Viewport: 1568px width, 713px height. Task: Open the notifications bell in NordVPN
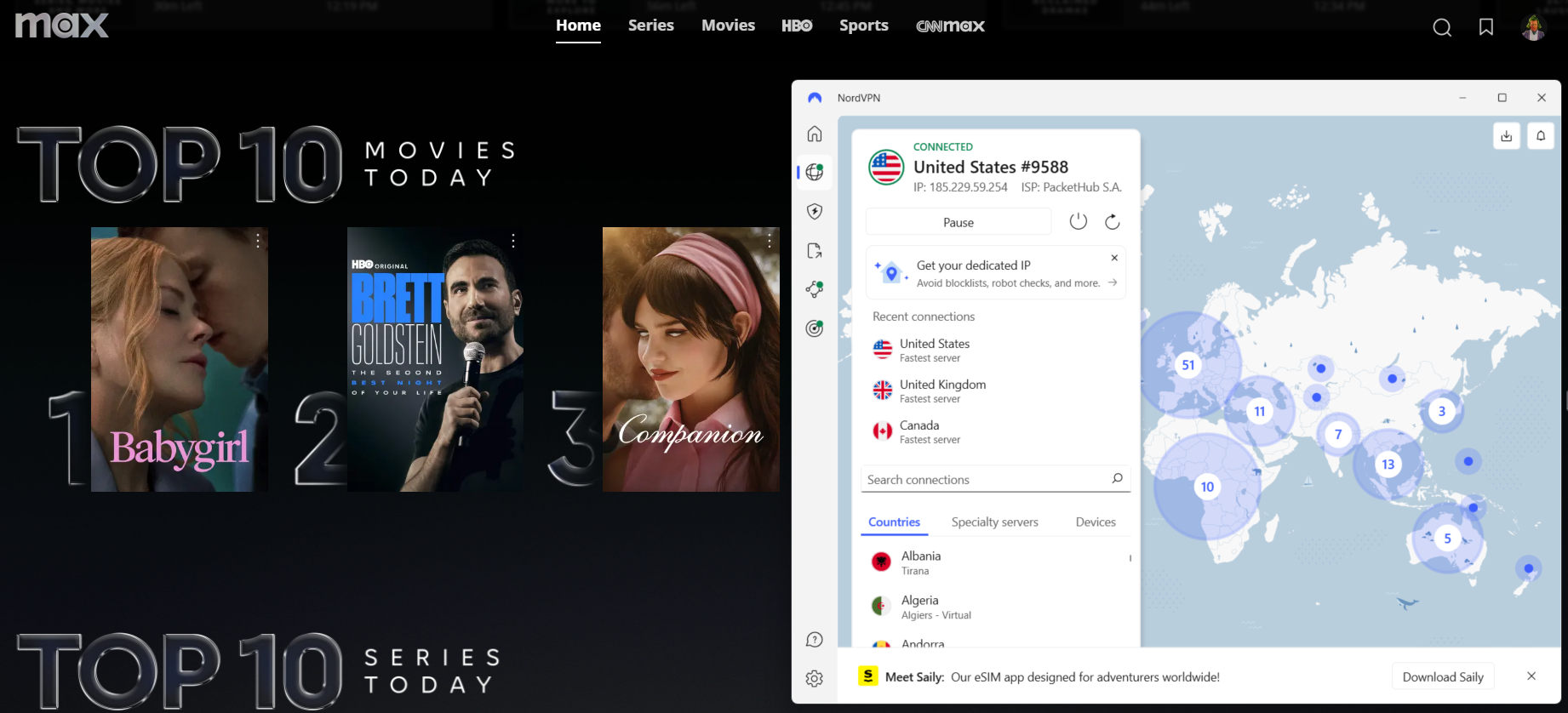click(x=1541, y=136)
